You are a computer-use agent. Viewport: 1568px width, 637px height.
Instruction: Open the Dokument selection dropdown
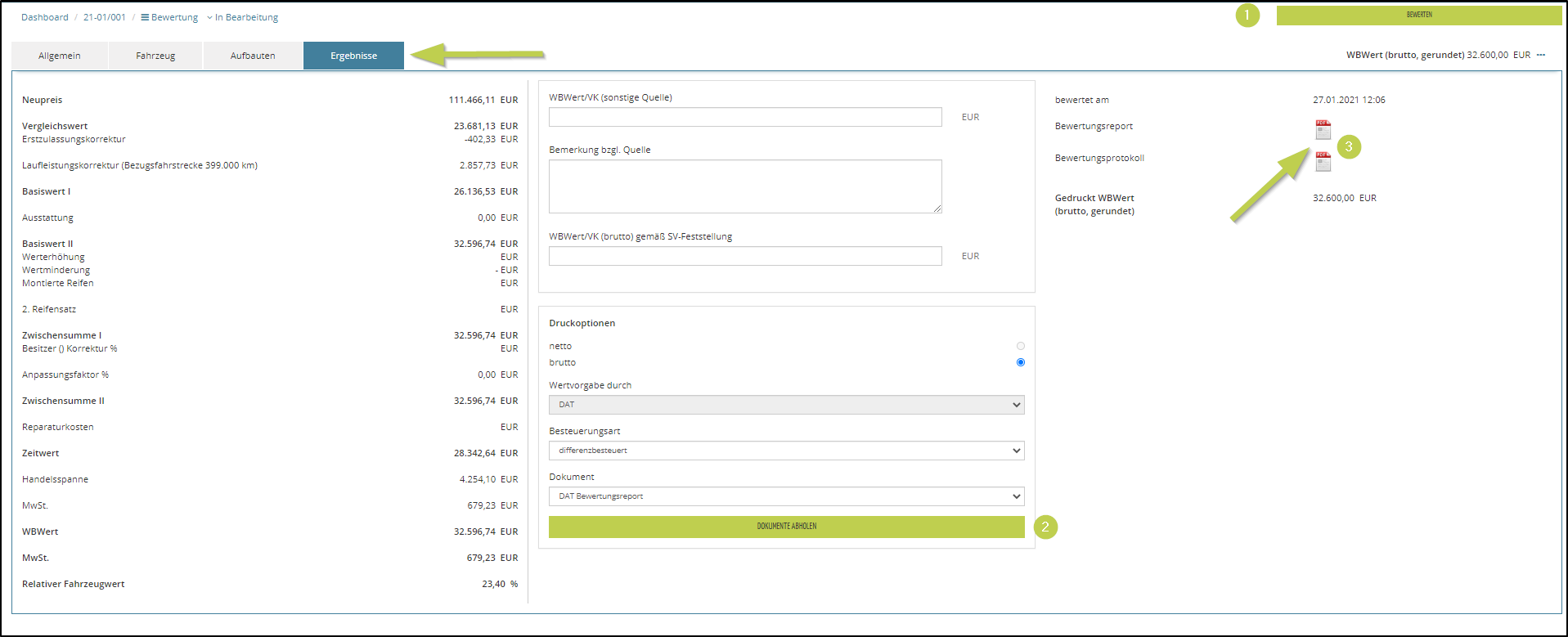[x=786, y=496]
